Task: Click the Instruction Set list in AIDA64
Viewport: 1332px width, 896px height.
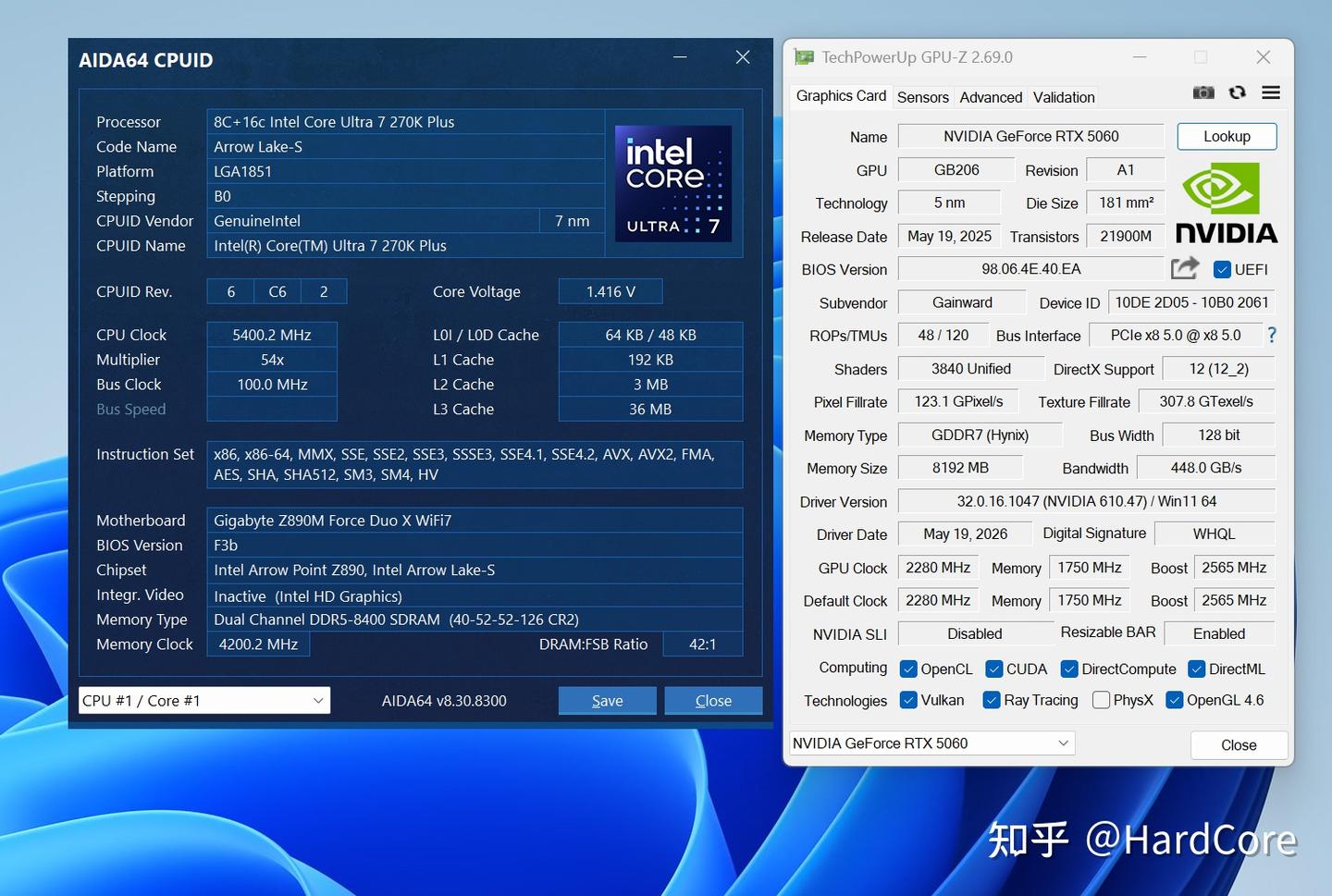Action: [475, 464]
